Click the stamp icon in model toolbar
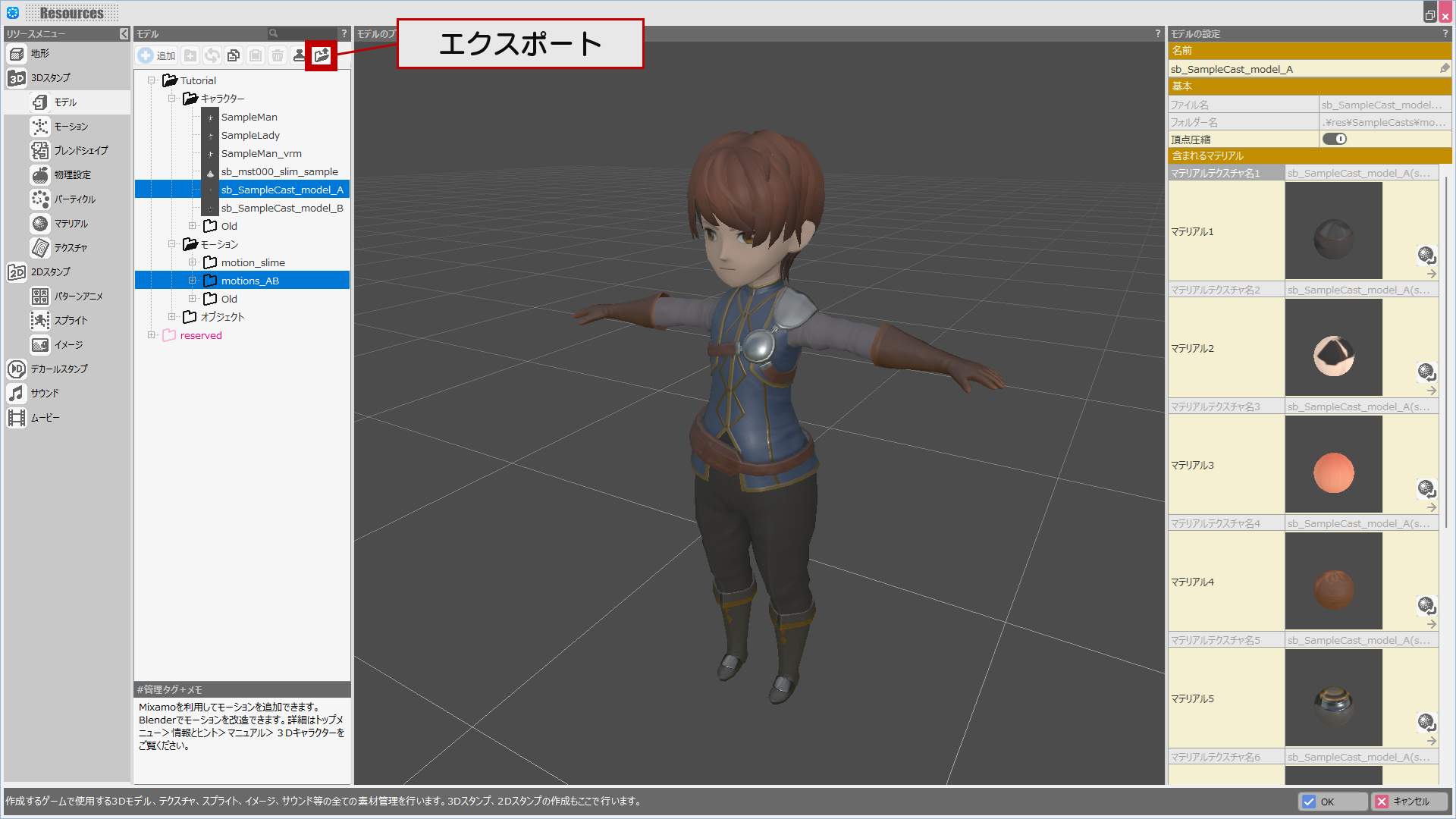The width and height of the screenshot is (1456, 819). (x=300, y=55)
